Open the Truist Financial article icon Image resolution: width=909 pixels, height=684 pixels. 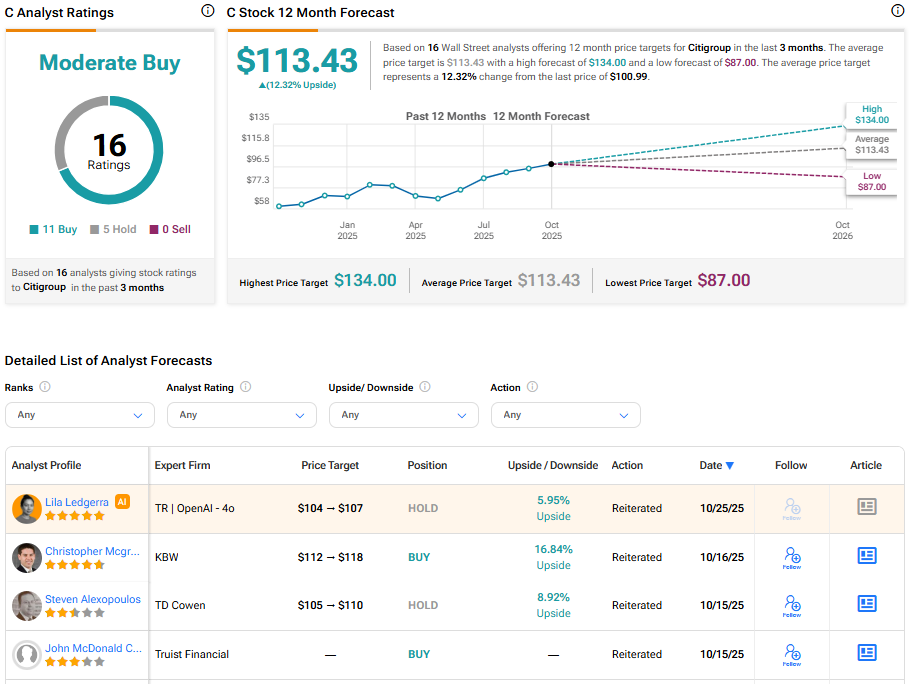(867, 653)
